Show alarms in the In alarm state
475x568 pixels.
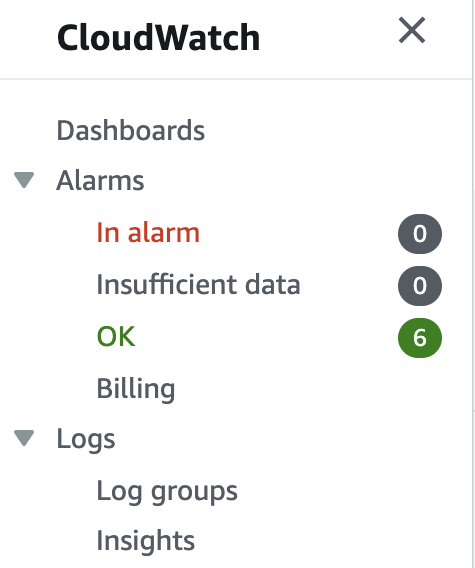[148, 232]
